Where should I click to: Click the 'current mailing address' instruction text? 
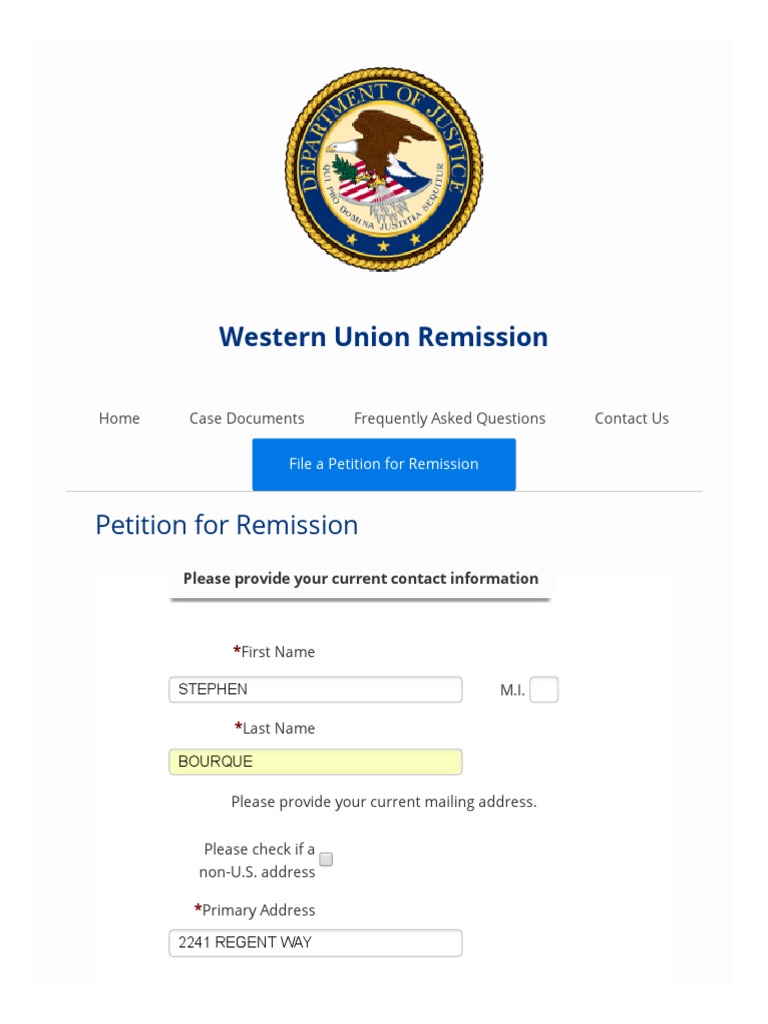[384, 802]
